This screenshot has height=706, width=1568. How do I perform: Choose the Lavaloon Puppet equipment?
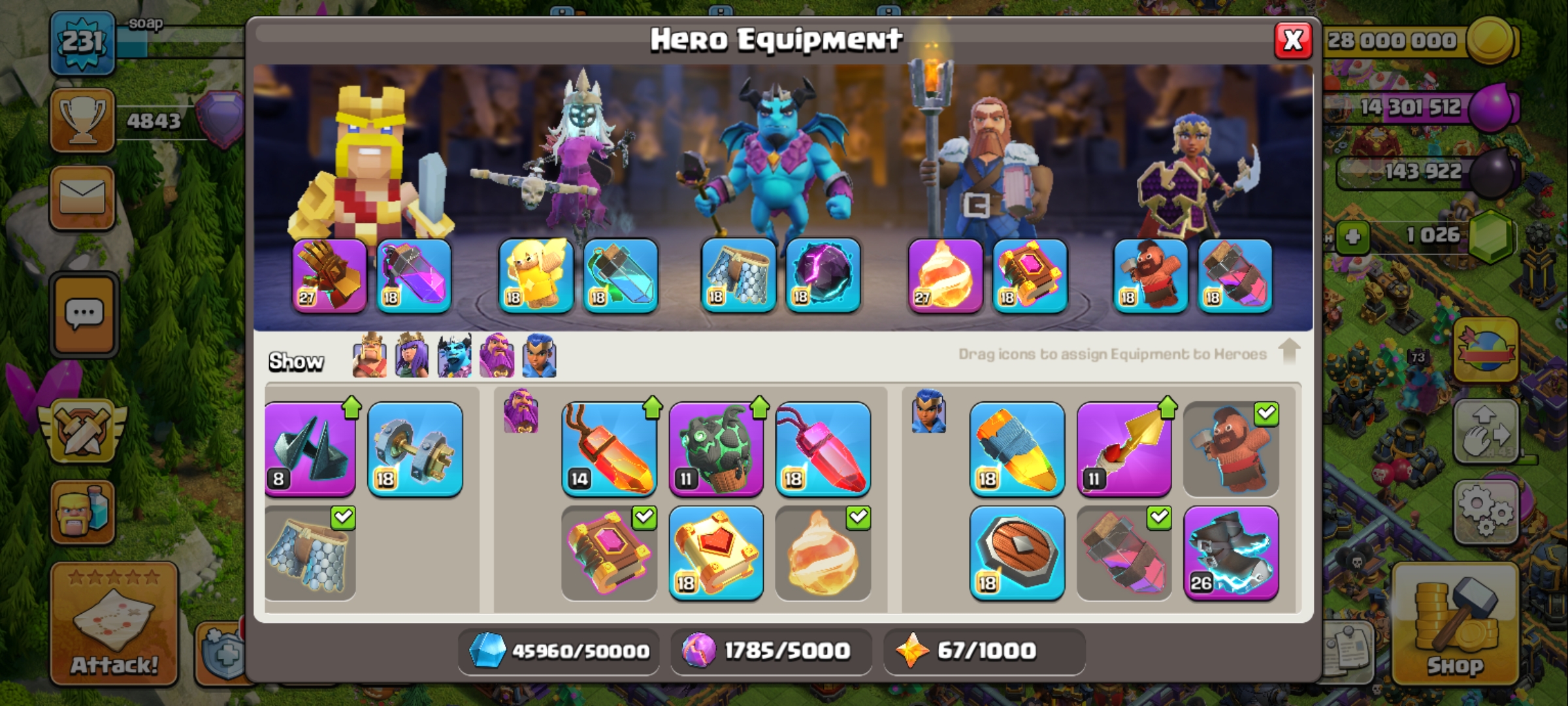click(716, 449)
